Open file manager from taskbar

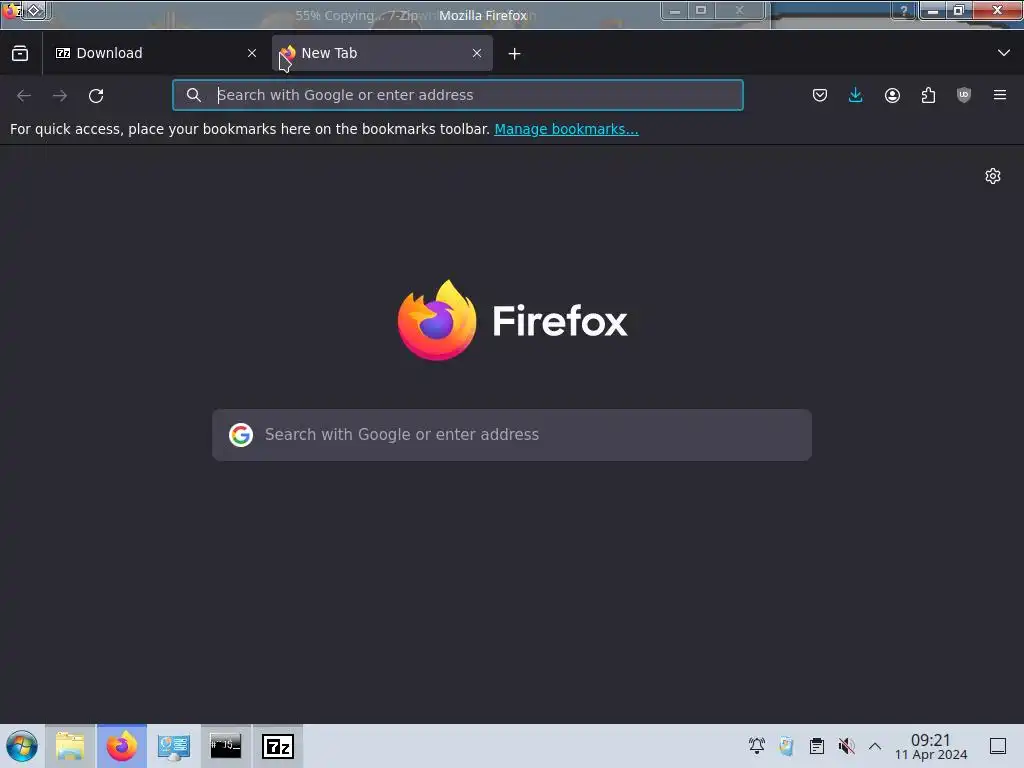click(x=70, y=746)
